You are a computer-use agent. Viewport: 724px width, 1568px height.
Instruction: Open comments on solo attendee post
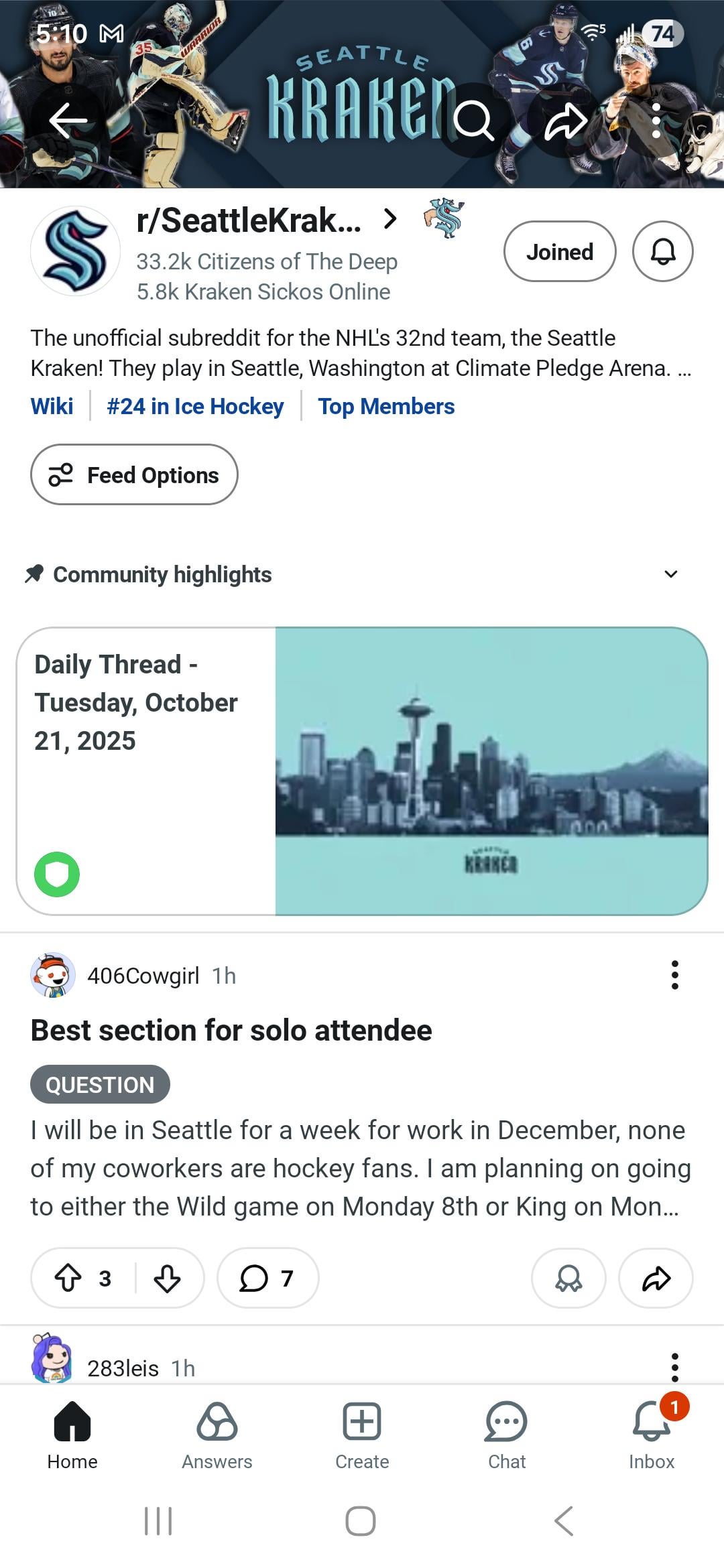pyautogui.click(x=267, y=1278)
